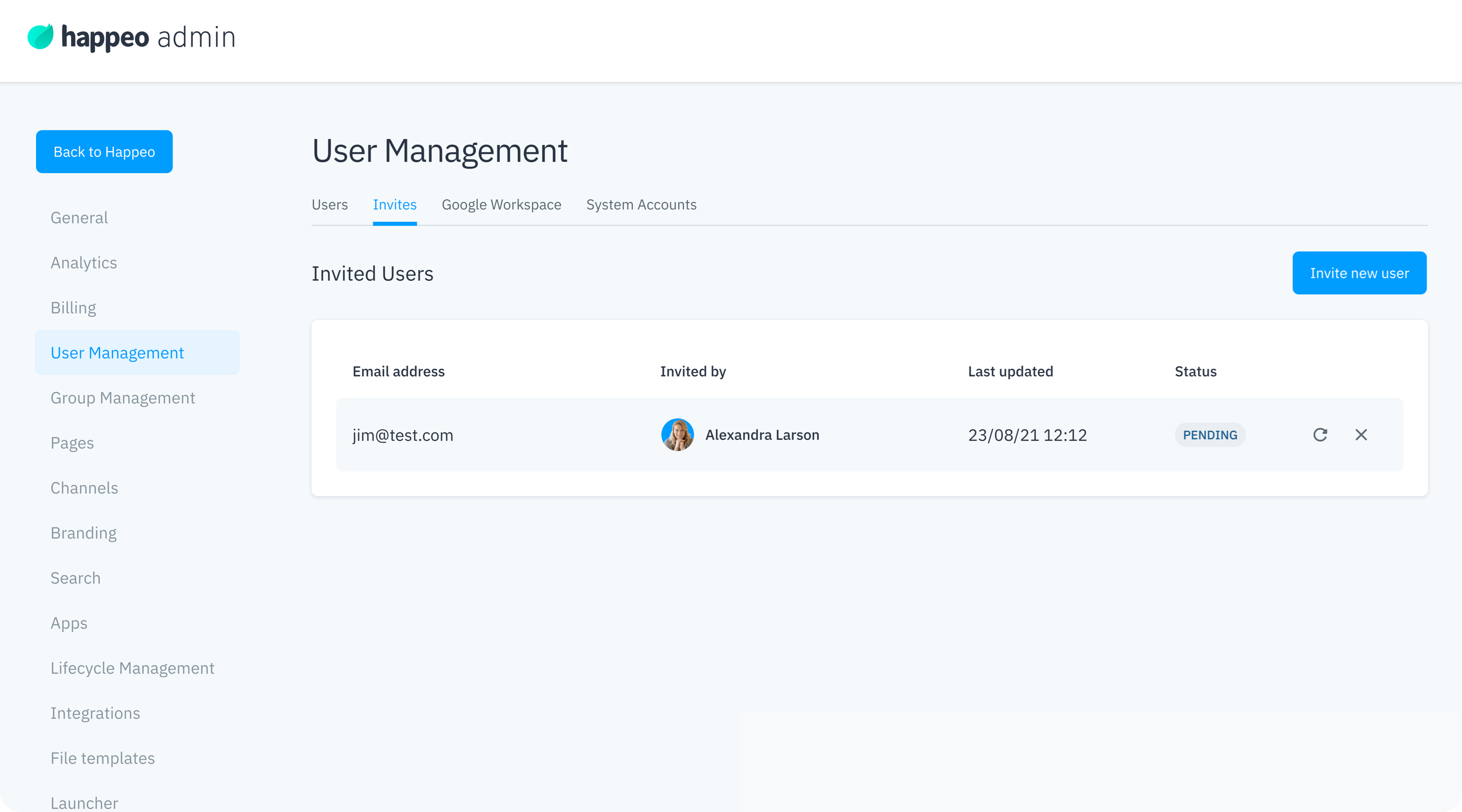Click the Back to Happeo button
Image resolution: width=1462 pixels, height=812 pixels.
pyautogui.click(x=105, y=152)
